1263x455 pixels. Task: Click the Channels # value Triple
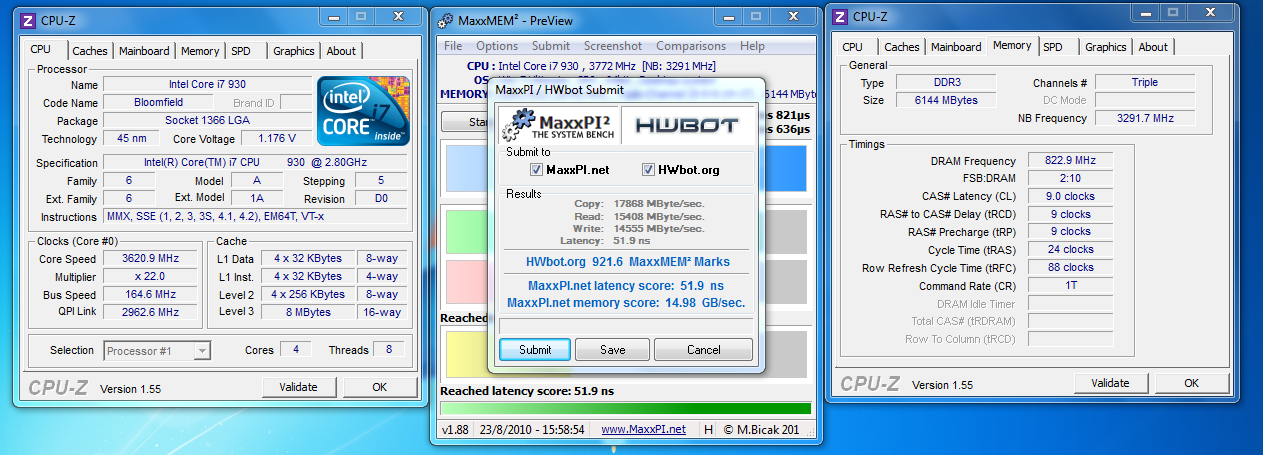(1145, 82)
